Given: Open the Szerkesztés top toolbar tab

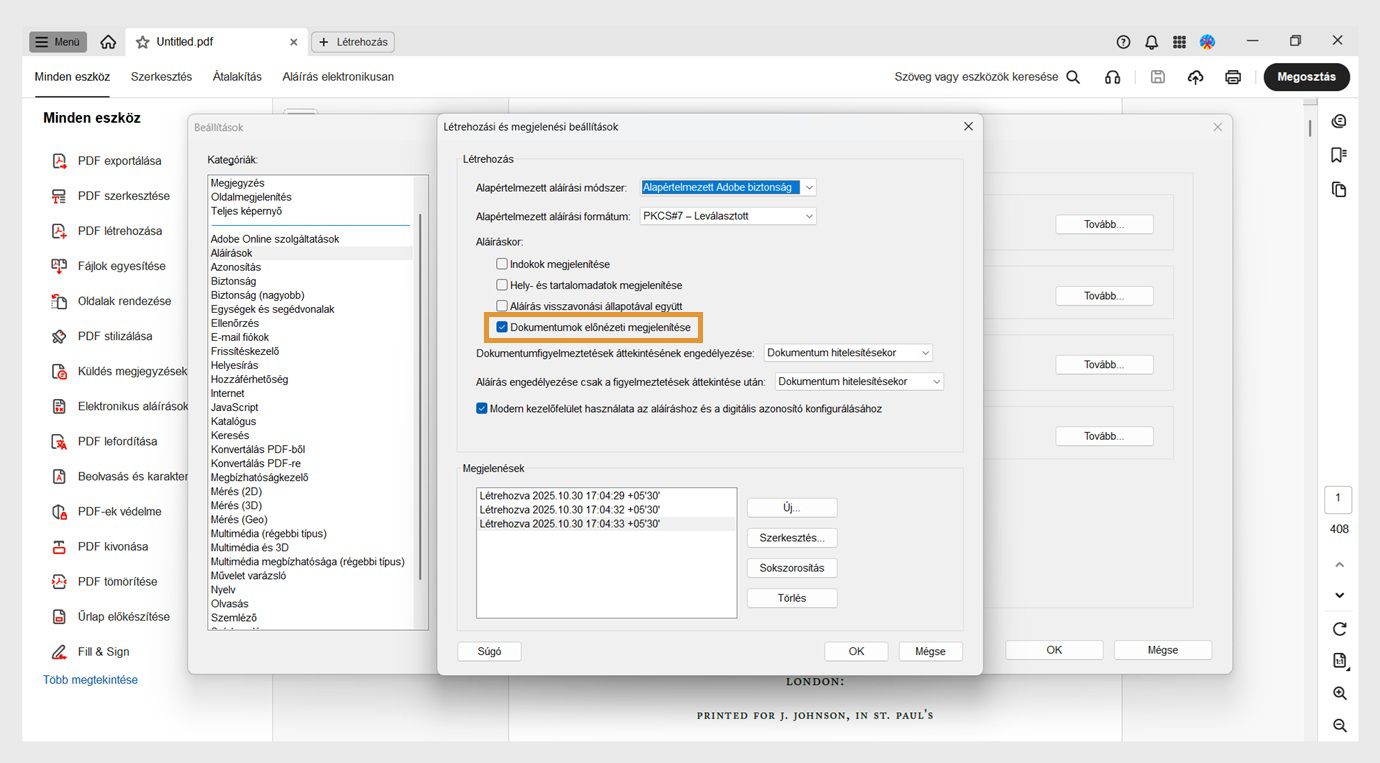Looking at the screenshot, I should [161, 77].
